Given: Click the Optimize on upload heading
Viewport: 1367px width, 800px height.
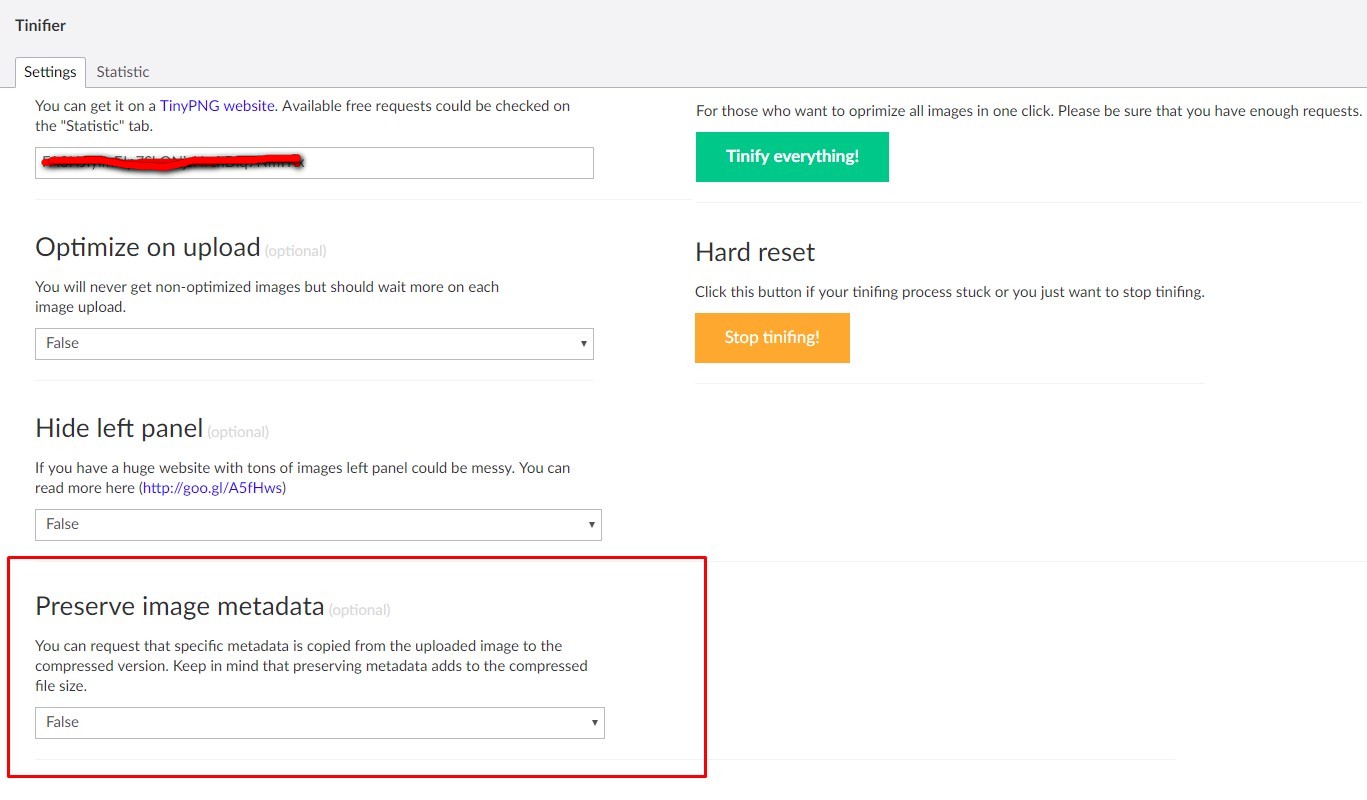Looking at the screenshot, I should tap(148, 247).
